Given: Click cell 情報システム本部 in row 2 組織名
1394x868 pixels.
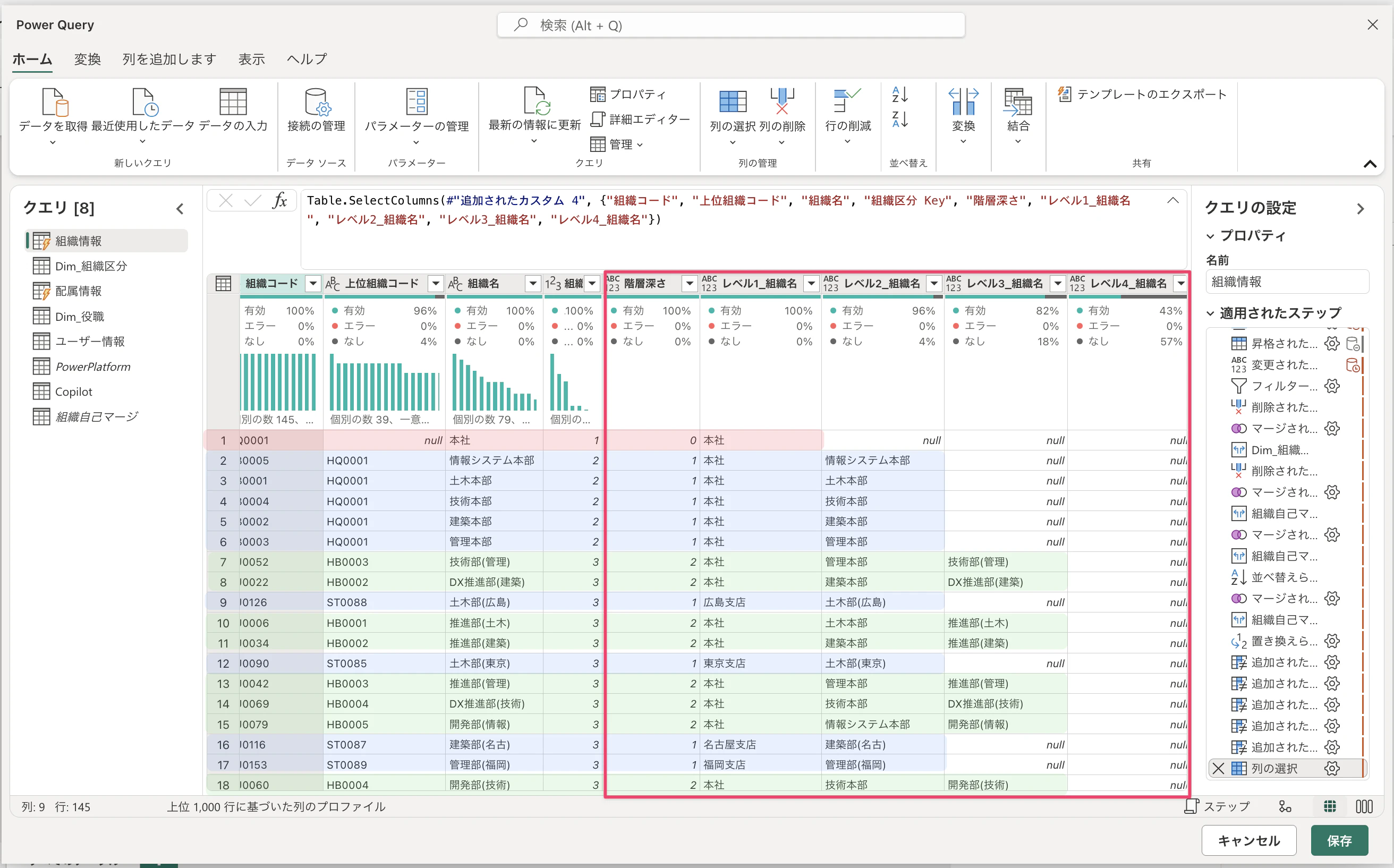Looking at the screenshot, I should (494, 461).
